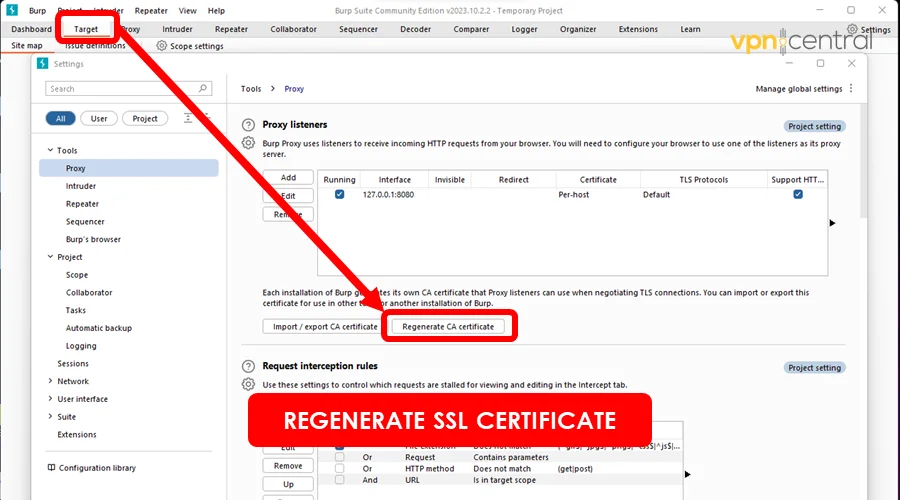Toggle Support HTTP/2 checkbox for the listener

pyautogui.click(x=798, y=195)
